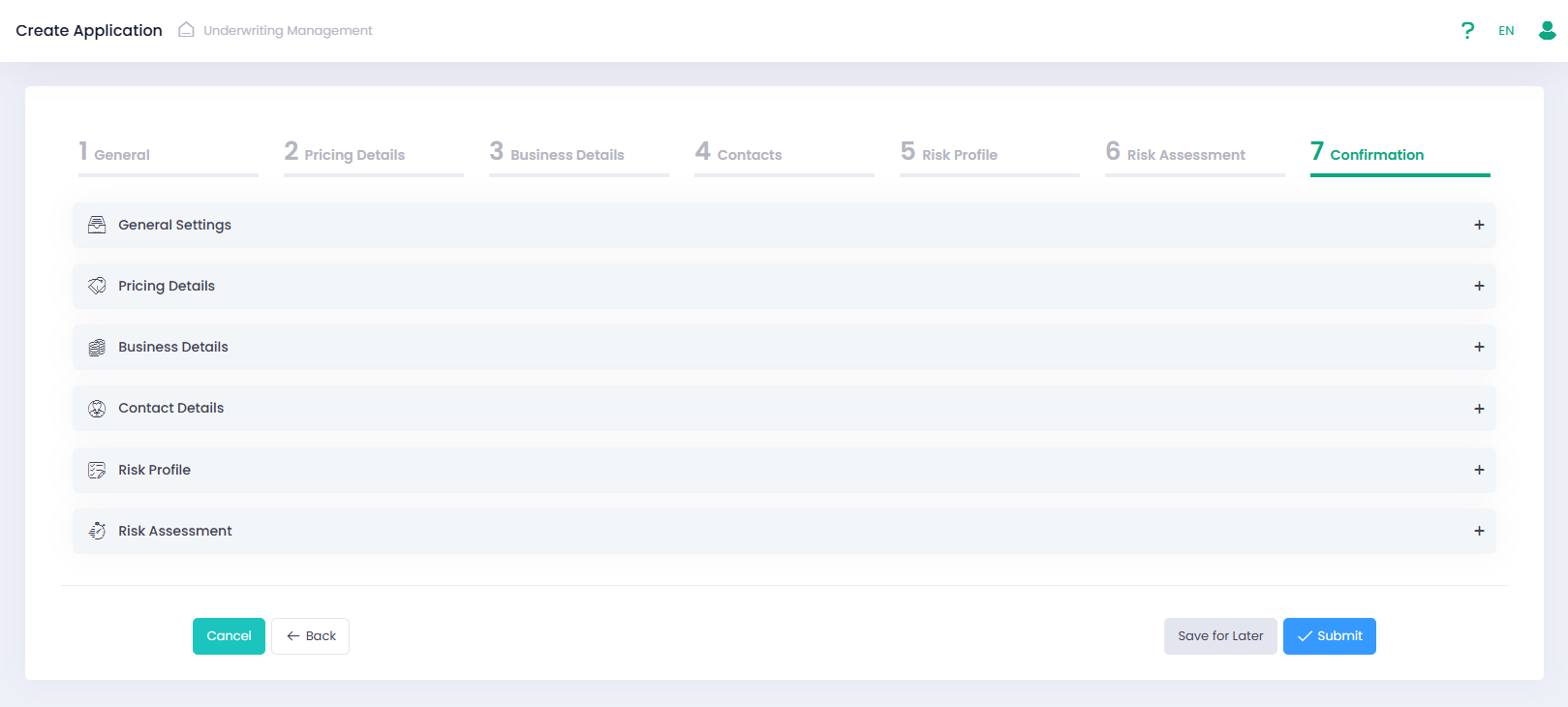Open the EN language selector
The height and width of the screenshot is (707, 1568).
(1506, 31)
